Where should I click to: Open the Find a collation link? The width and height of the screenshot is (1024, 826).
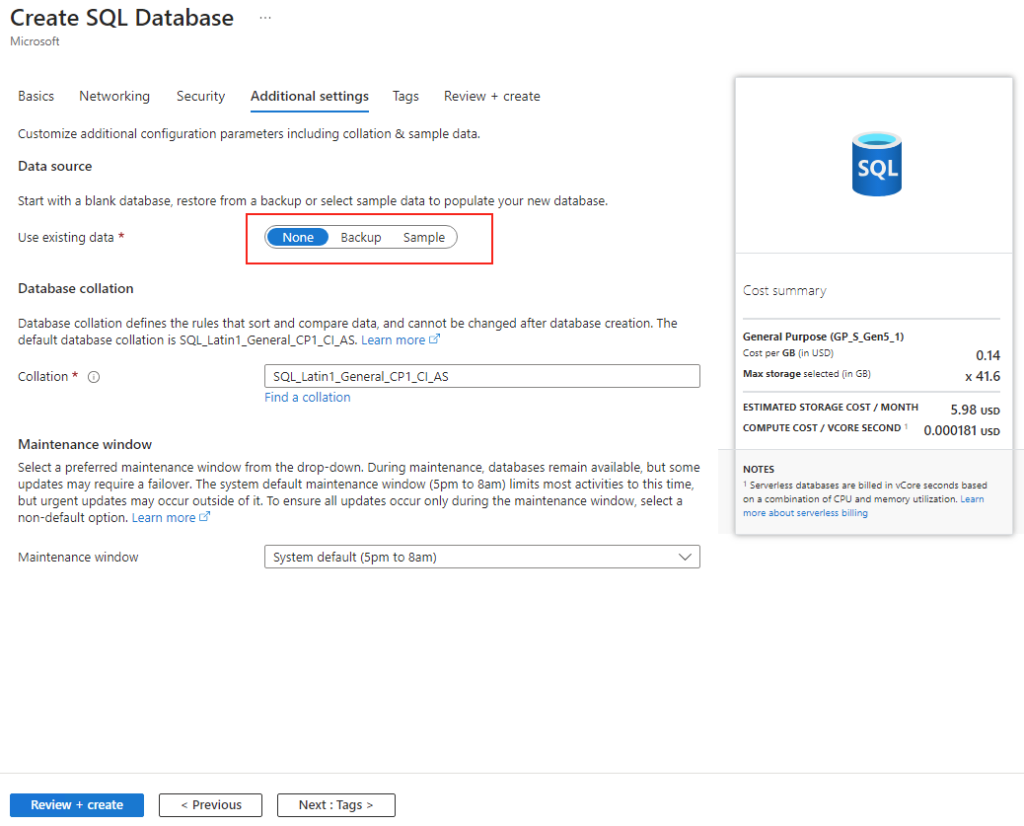point(308,397)
